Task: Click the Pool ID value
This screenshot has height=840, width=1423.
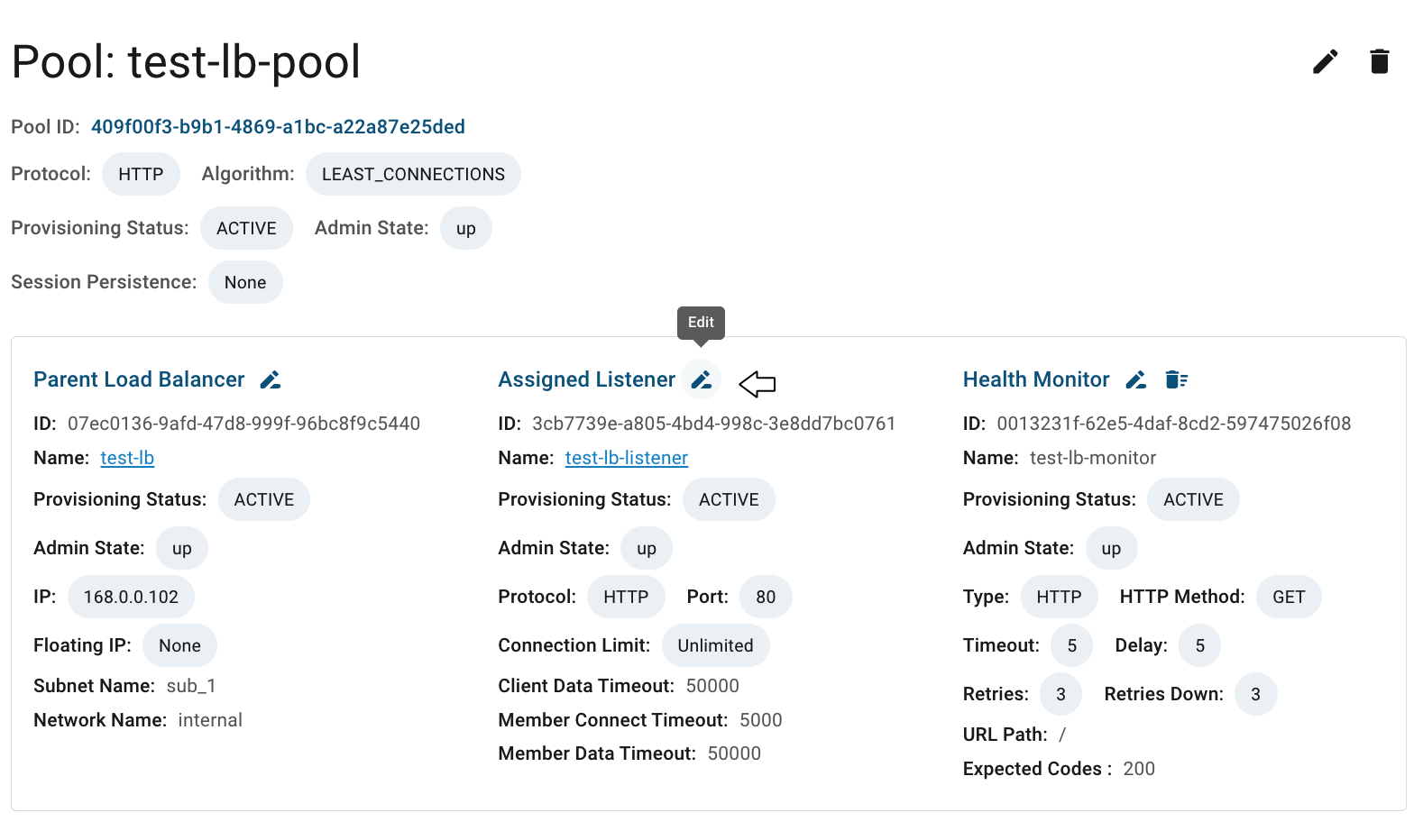Action: (278, 127)
